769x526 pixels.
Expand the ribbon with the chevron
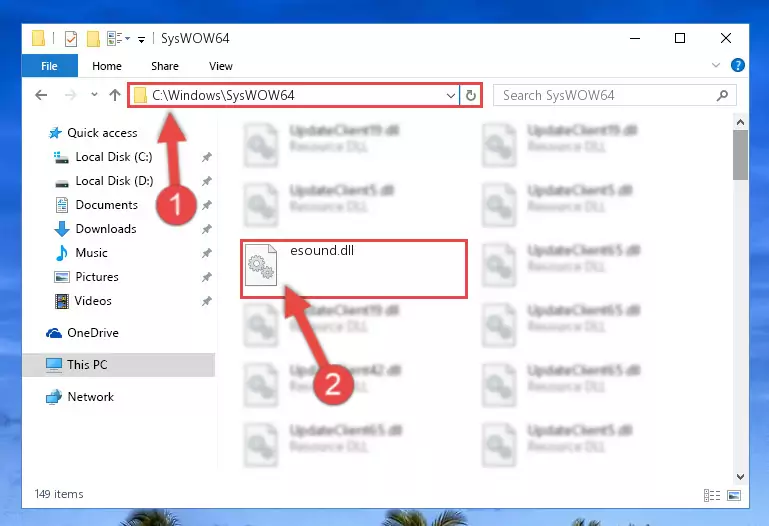click(x=716, y=65)
